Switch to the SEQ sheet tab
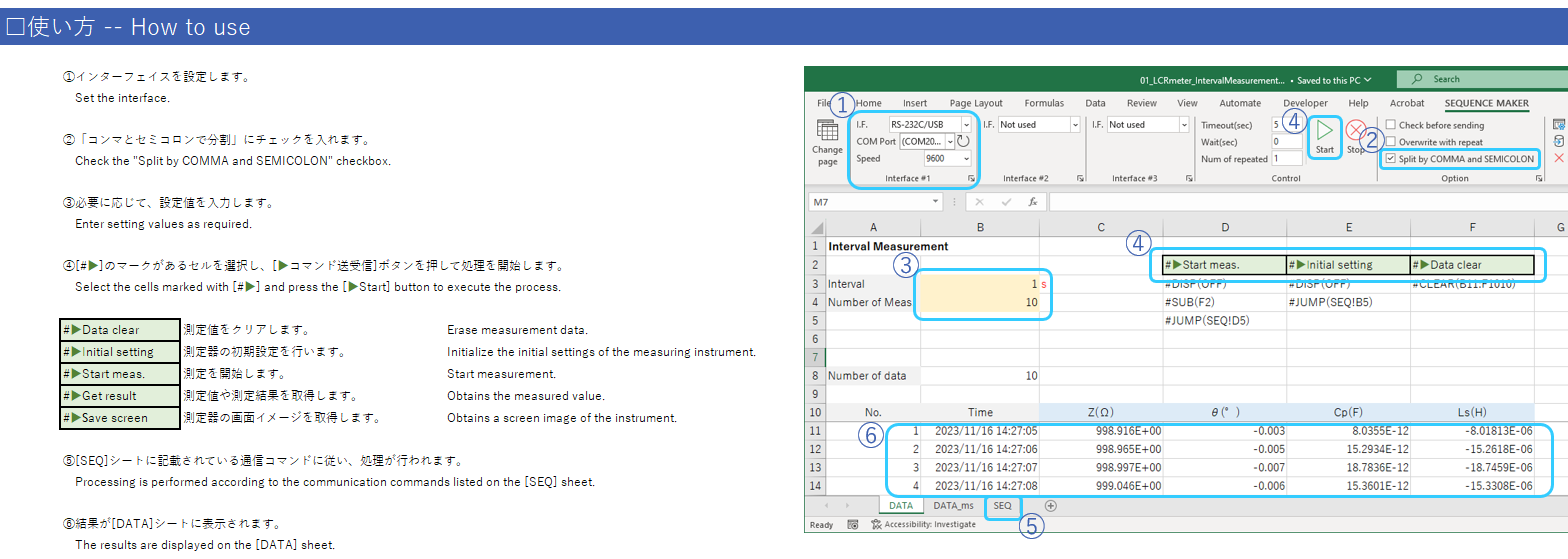Image resolution: width=1568 pixels, height=559 pixels. pos(1002,506)
